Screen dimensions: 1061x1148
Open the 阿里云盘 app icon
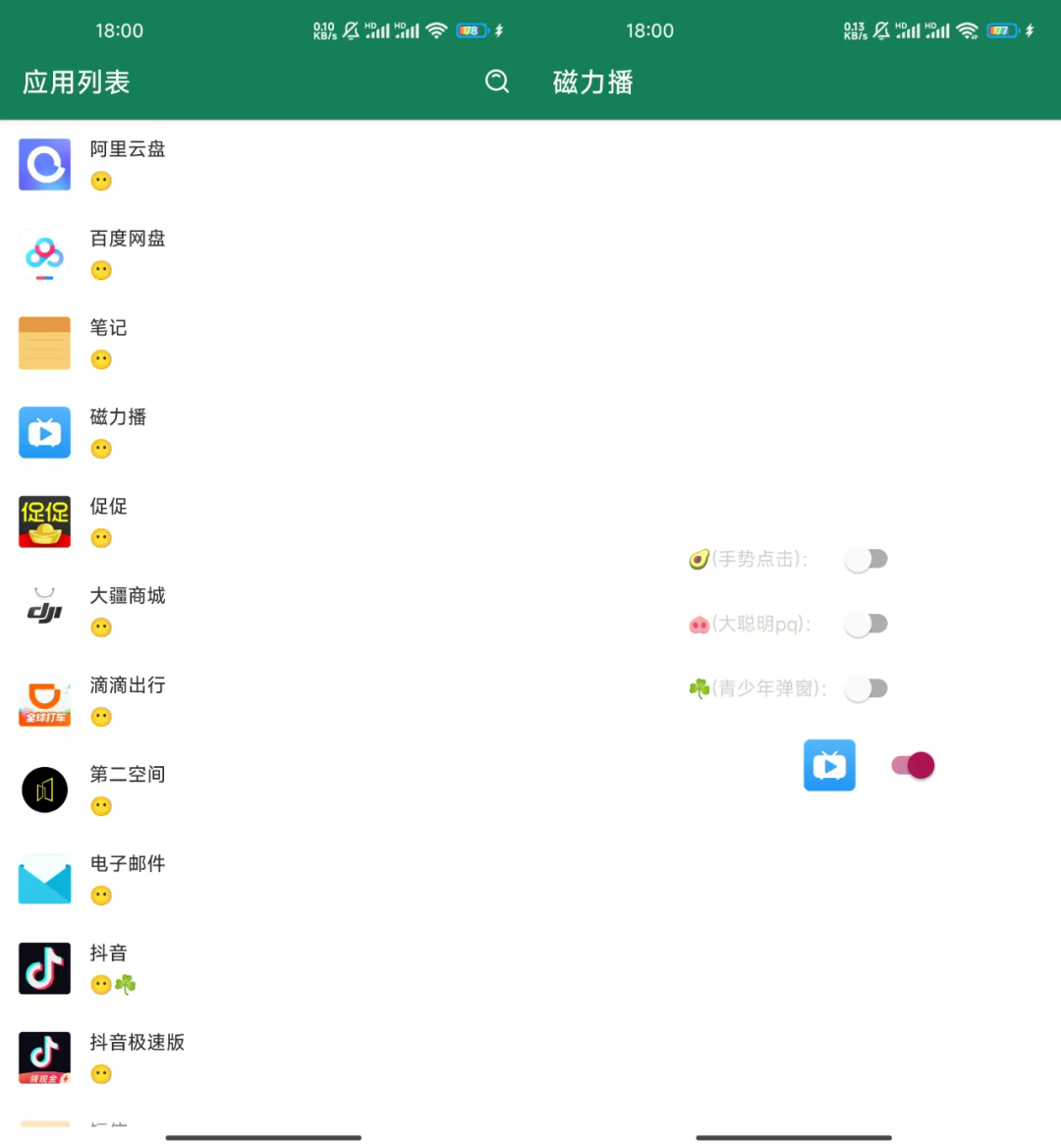[x=44, y=164]
